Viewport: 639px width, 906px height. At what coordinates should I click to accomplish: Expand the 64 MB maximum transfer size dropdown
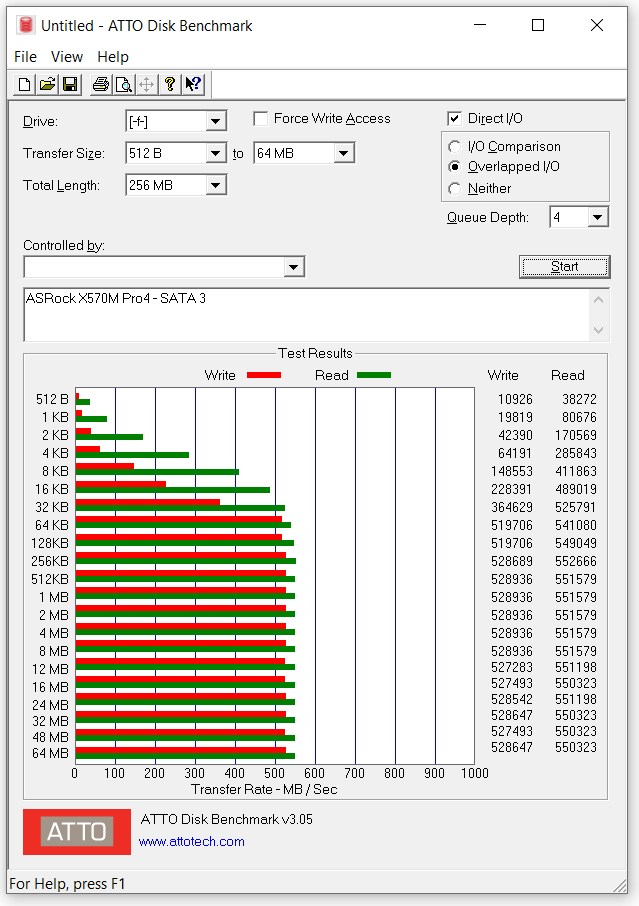click(344, 154)
